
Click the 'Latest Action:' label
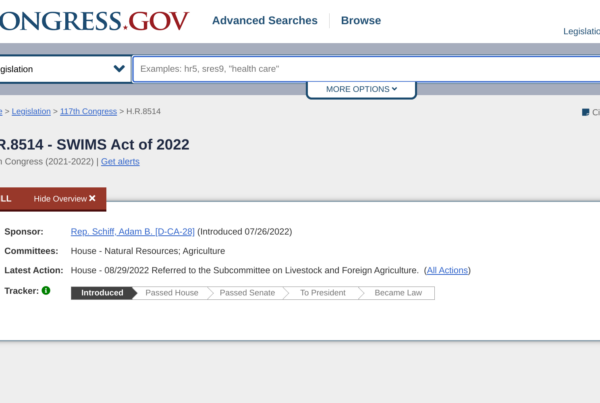(34, 270)
